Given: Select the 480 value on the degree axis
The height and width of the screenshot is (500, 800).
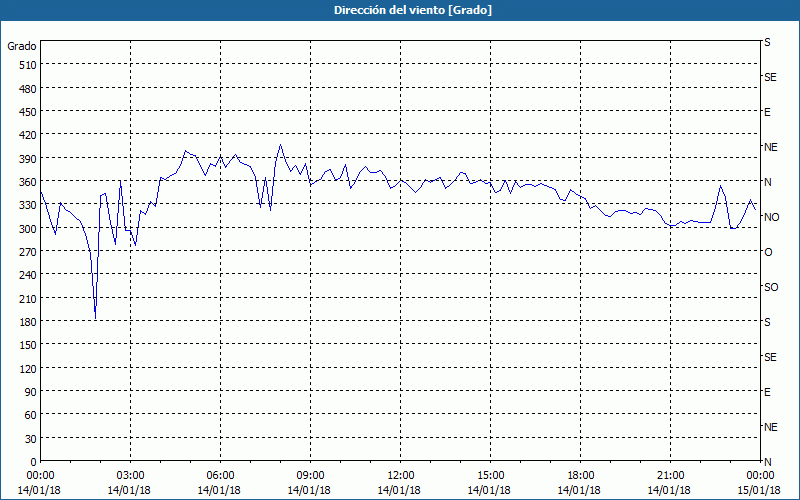Looking at the screenshot, I should (x=28, y=89).
